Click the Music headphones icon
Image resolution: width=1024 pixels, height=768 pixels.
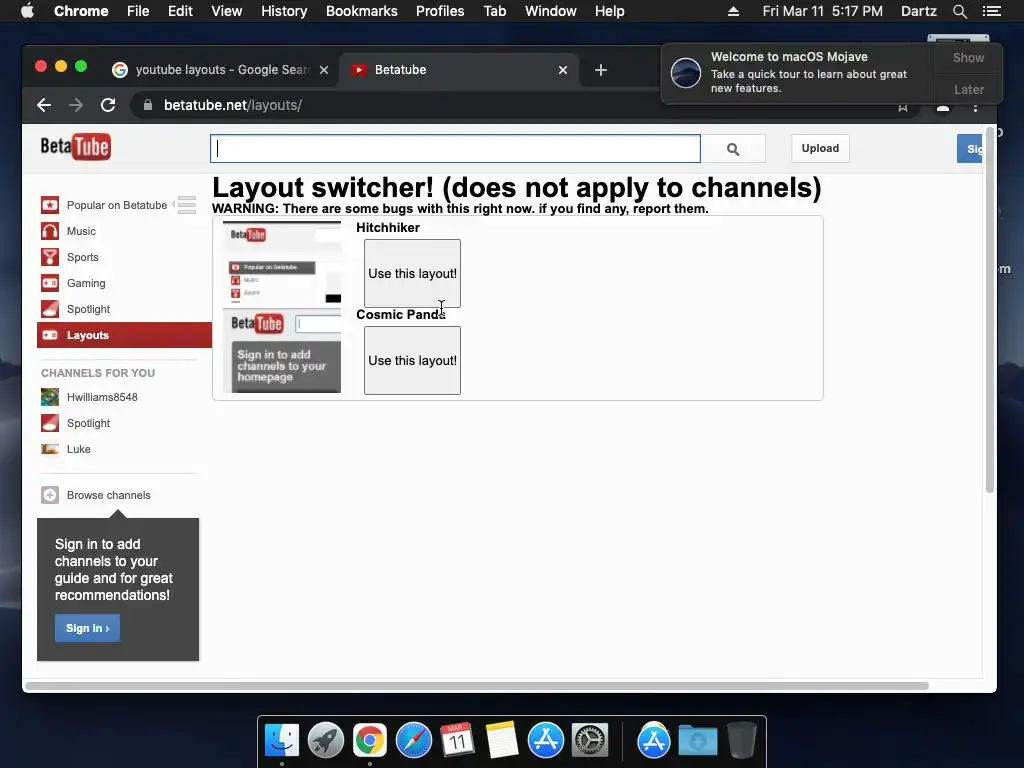50,231
